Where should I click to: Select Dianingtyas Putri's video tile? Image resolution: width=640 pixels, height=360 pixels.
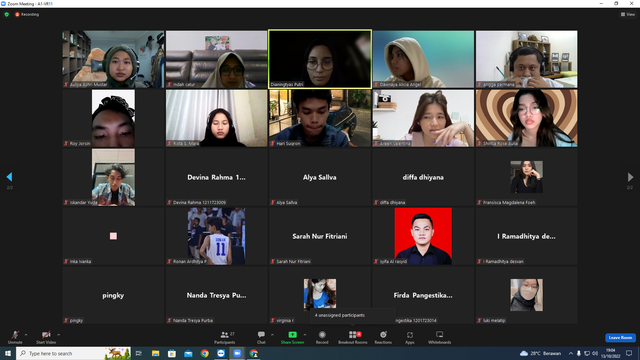point(320,59)
